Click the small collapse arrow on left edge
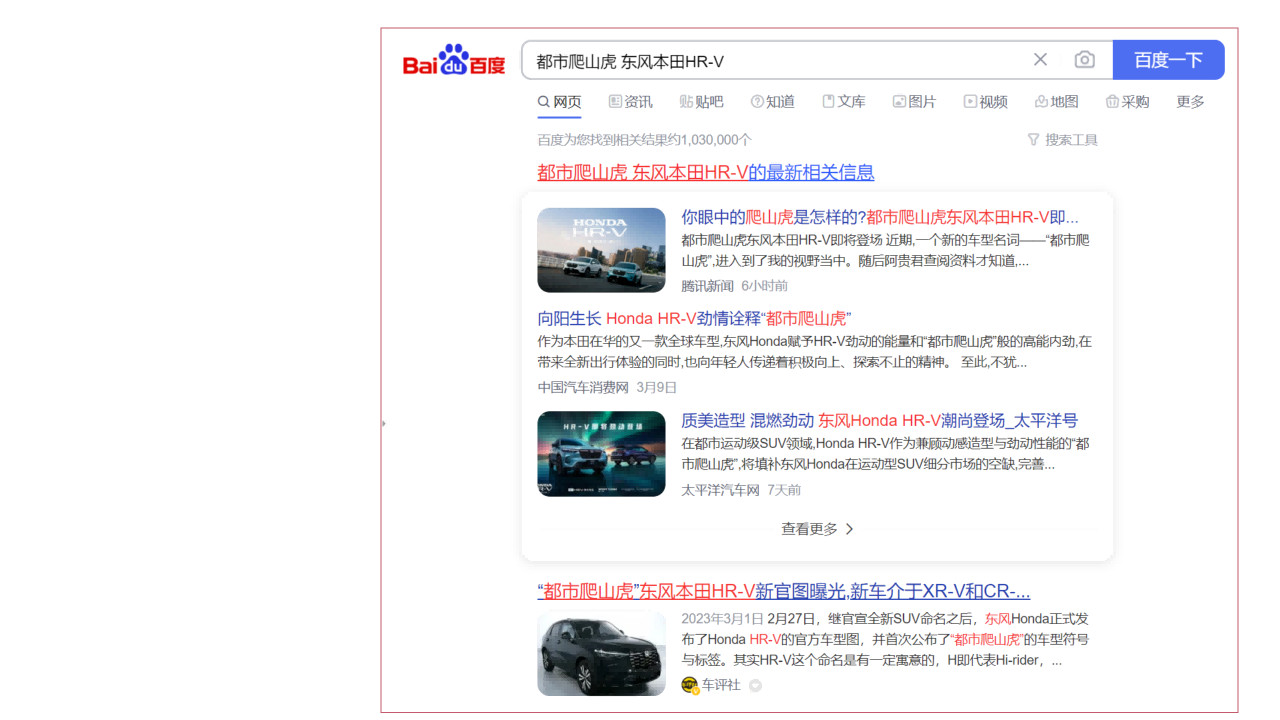This screenshot has height=720, width=1280. point(384,424)
